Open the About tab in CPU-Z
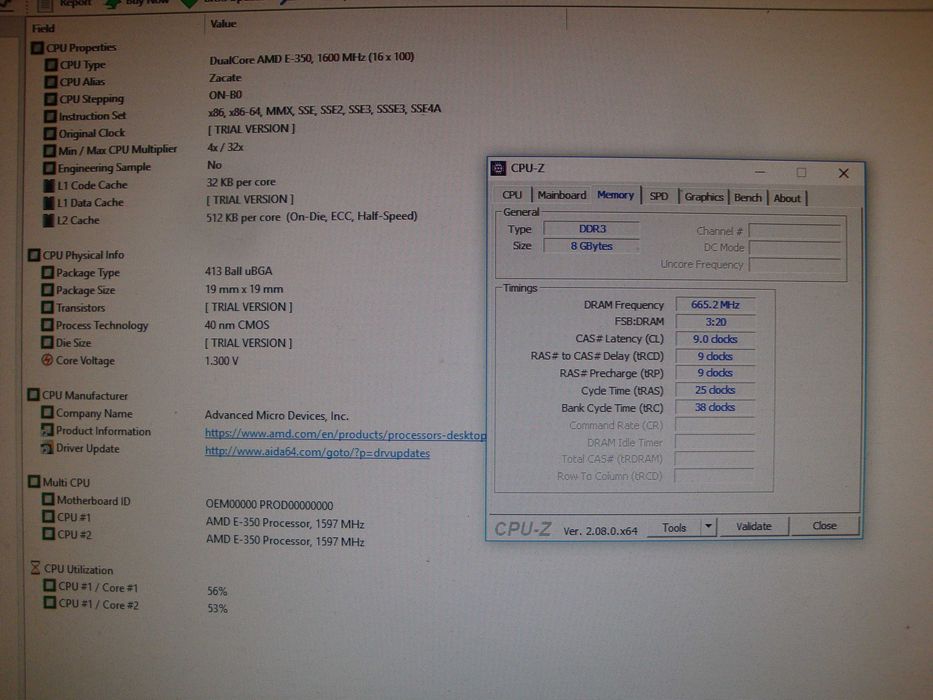 [x=787, y=198]
